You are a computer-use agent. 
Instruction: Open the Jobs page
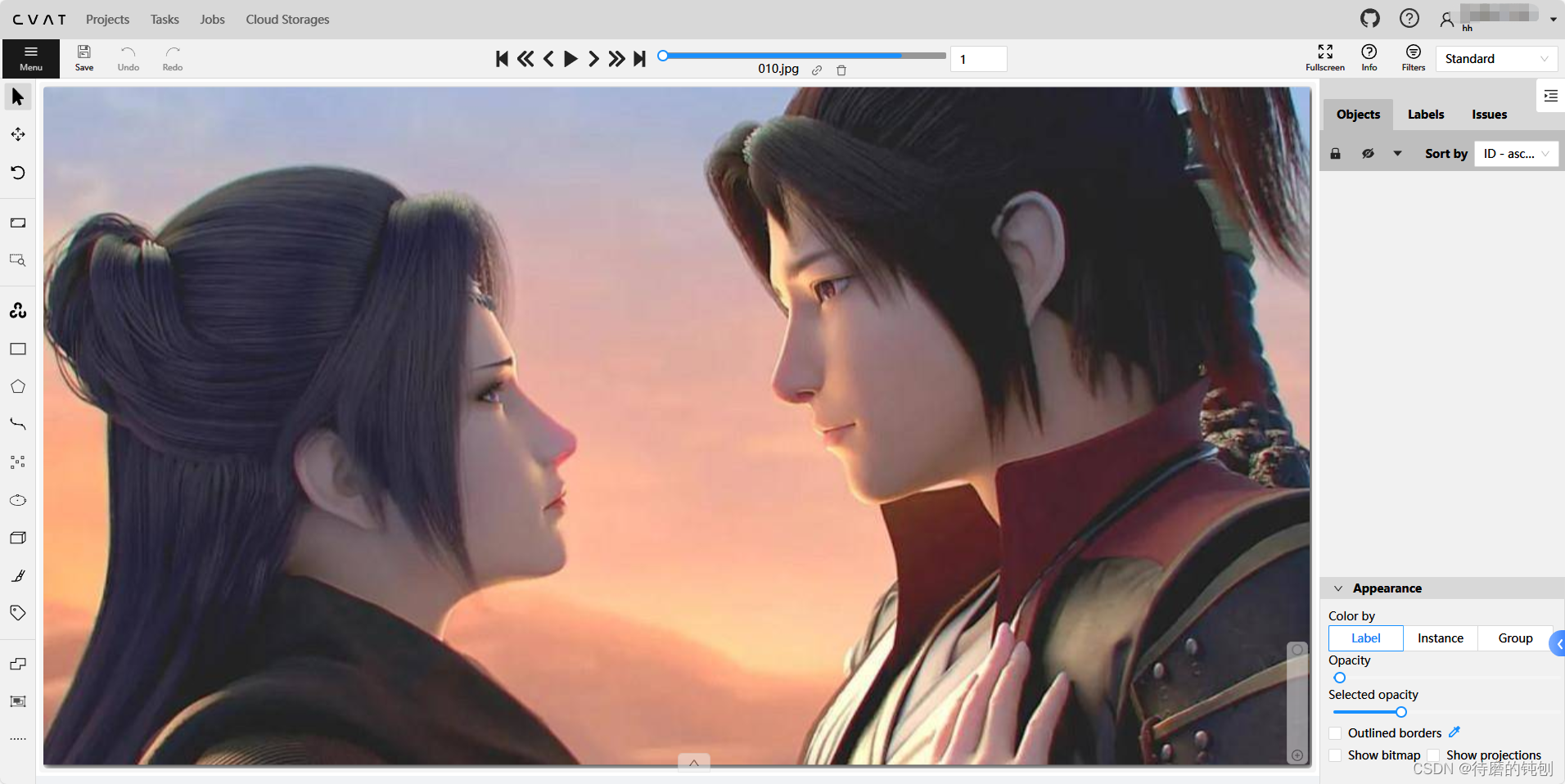coord(212,20)
